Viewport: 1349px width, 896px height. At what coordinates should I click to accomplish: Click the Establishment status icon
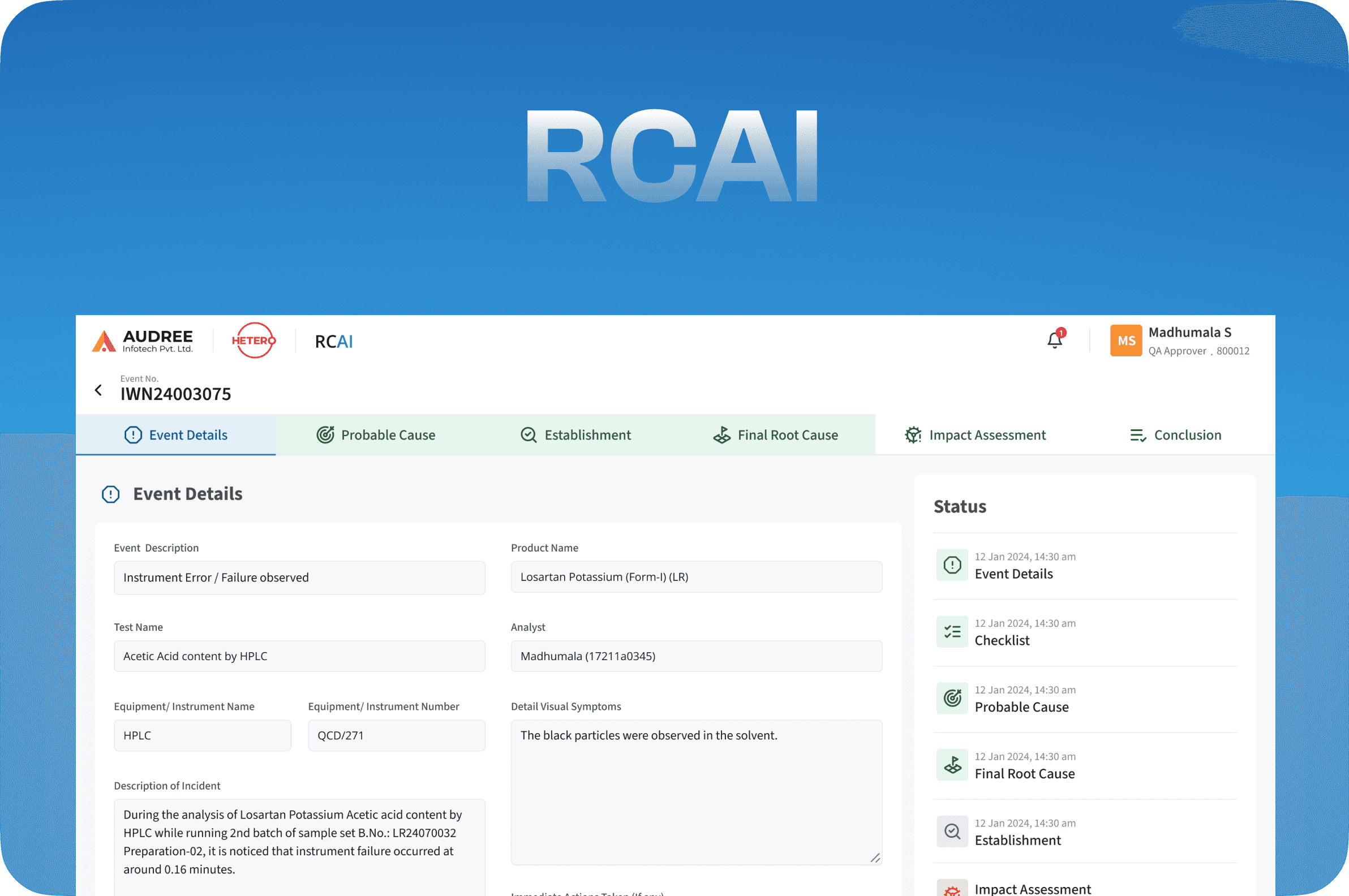952,832
